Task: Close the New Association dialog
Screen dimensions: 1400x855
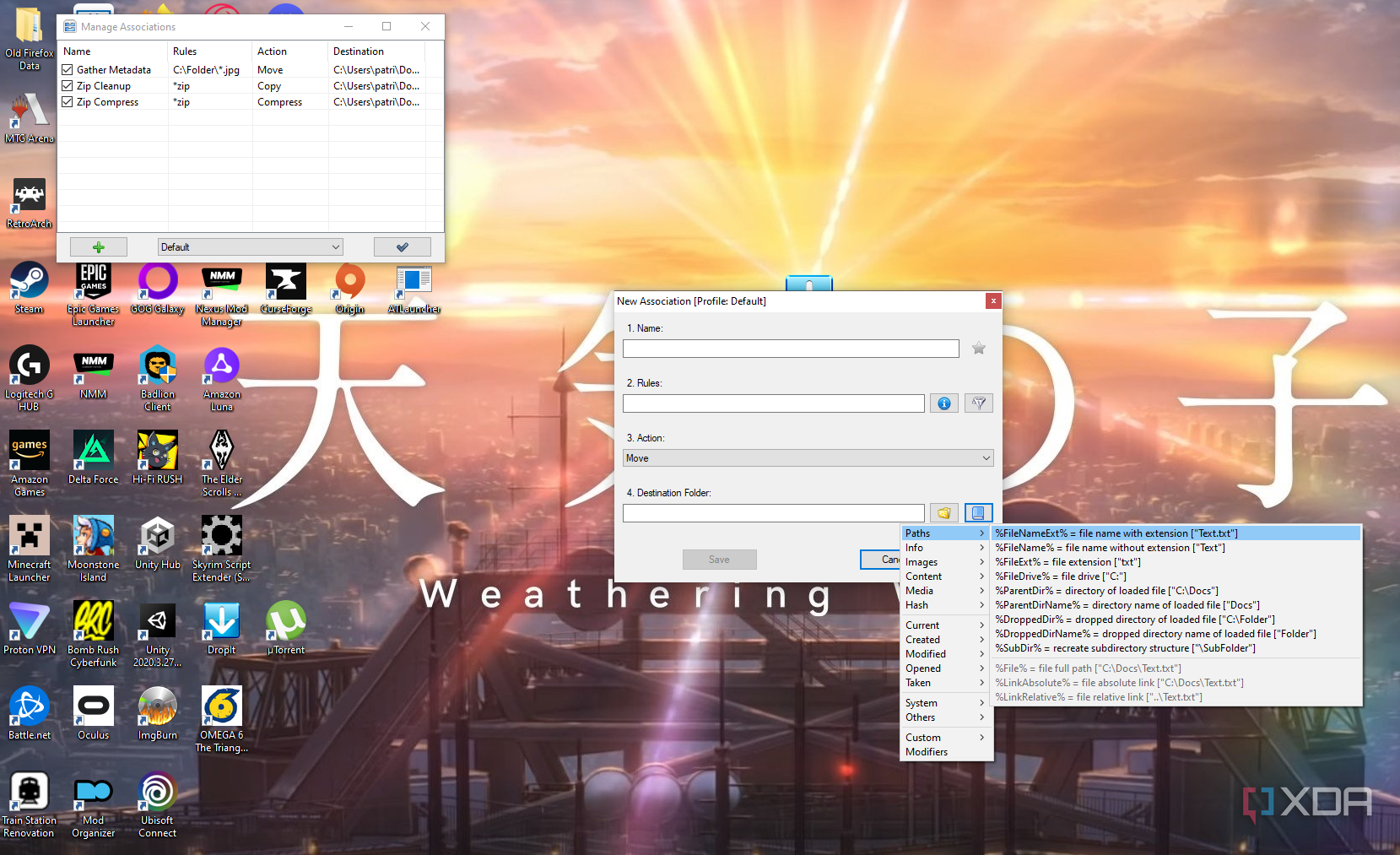Action: pyautogui.click(x=993, y=300)
